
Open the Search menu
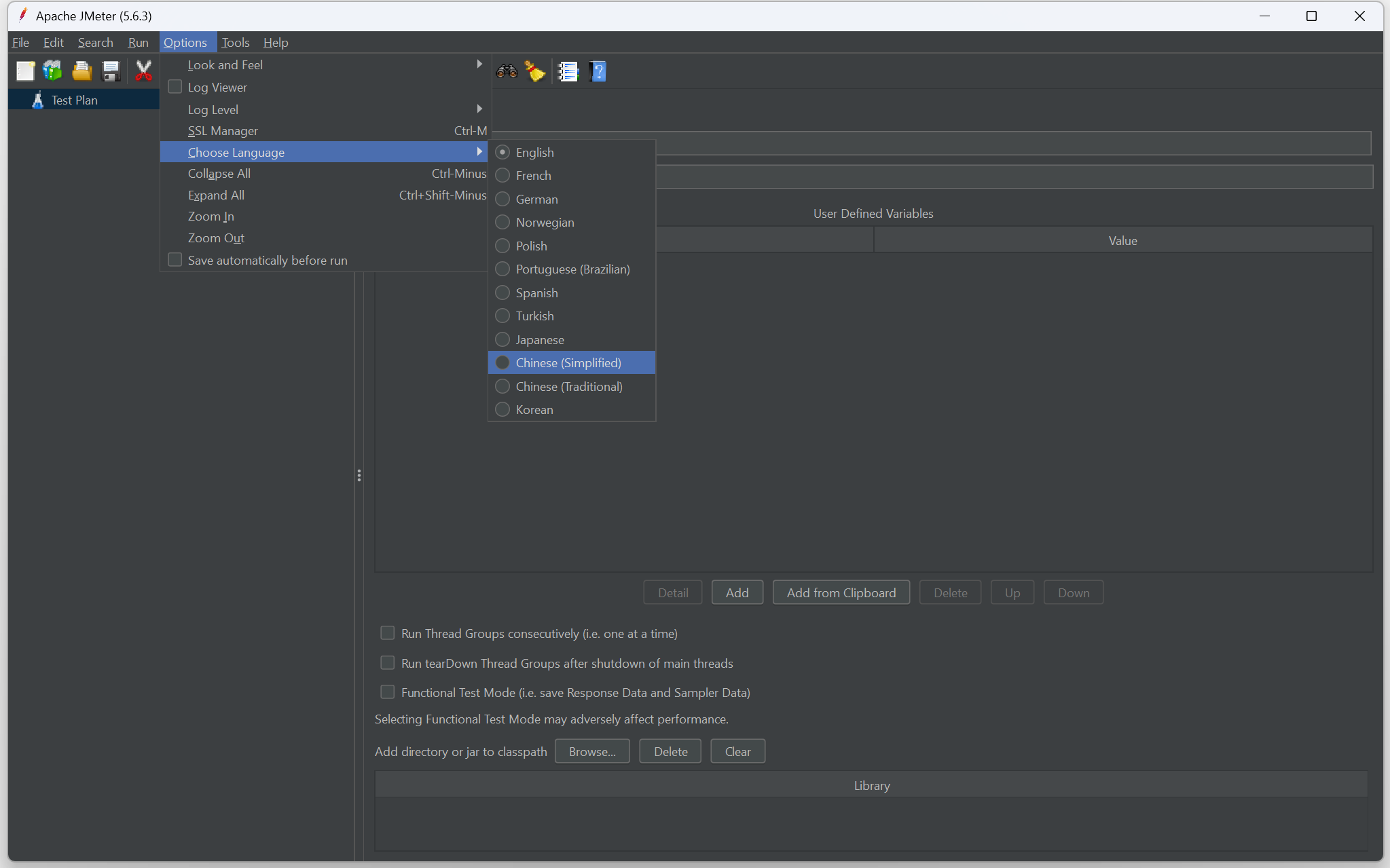(95, 42)
